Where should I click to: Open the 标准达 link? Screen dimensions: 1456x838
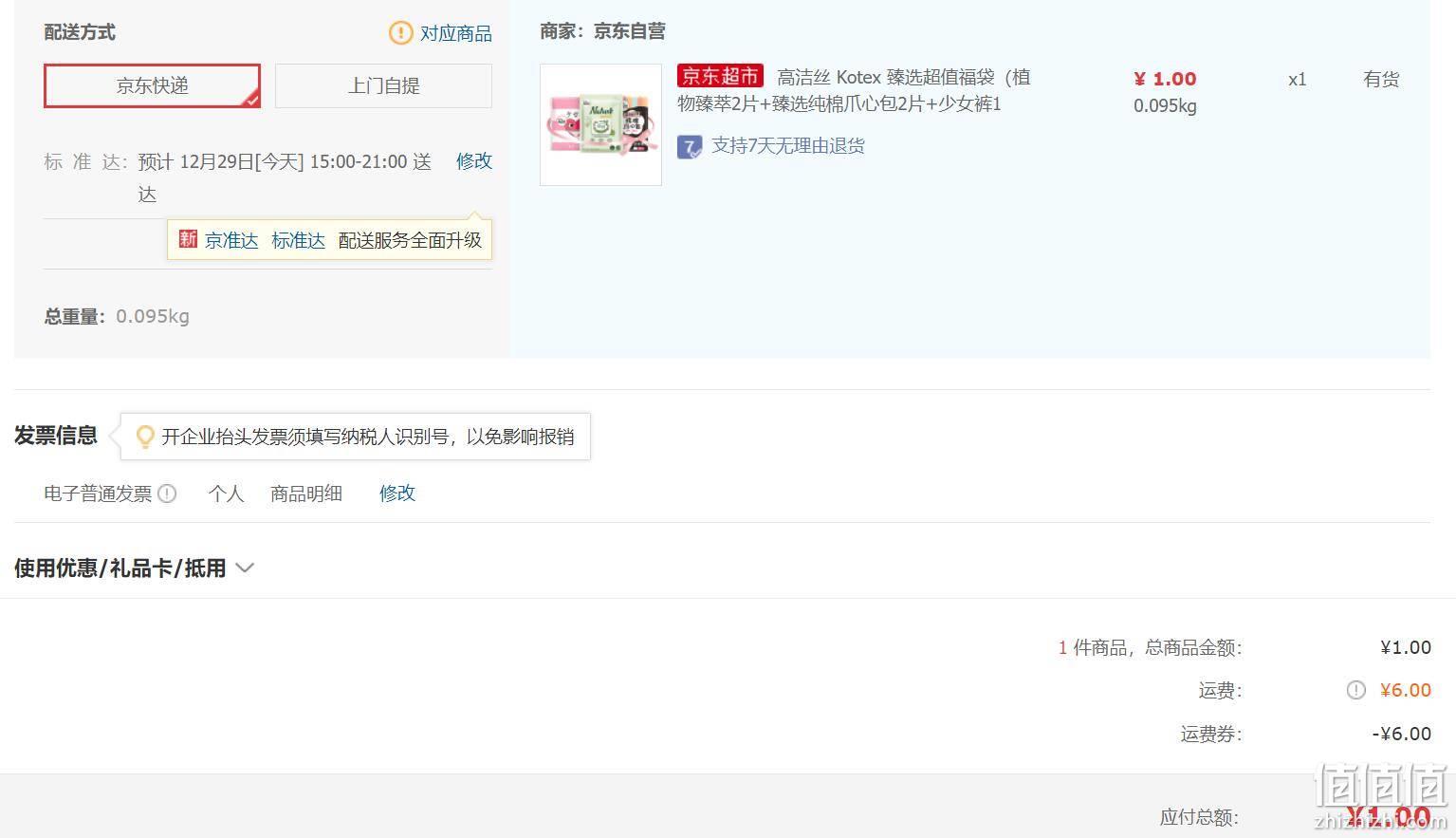(298, 240)
